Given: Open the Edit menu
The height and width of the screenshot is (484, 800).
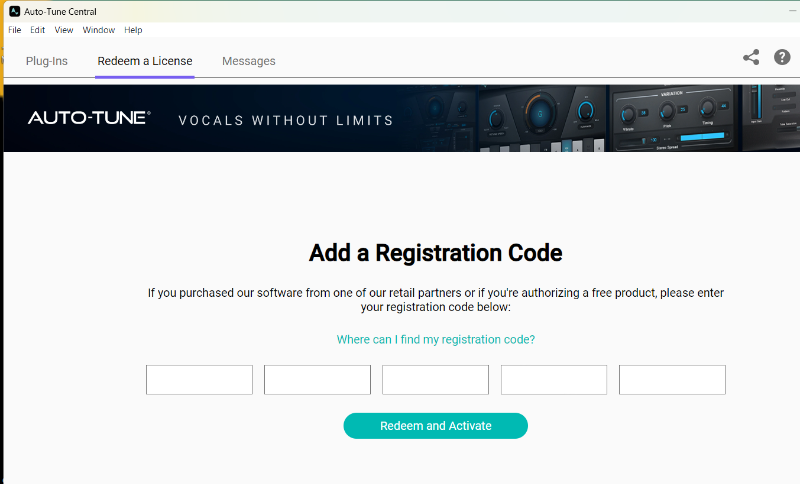Looking at the screenshot, I should pos(37,30).
